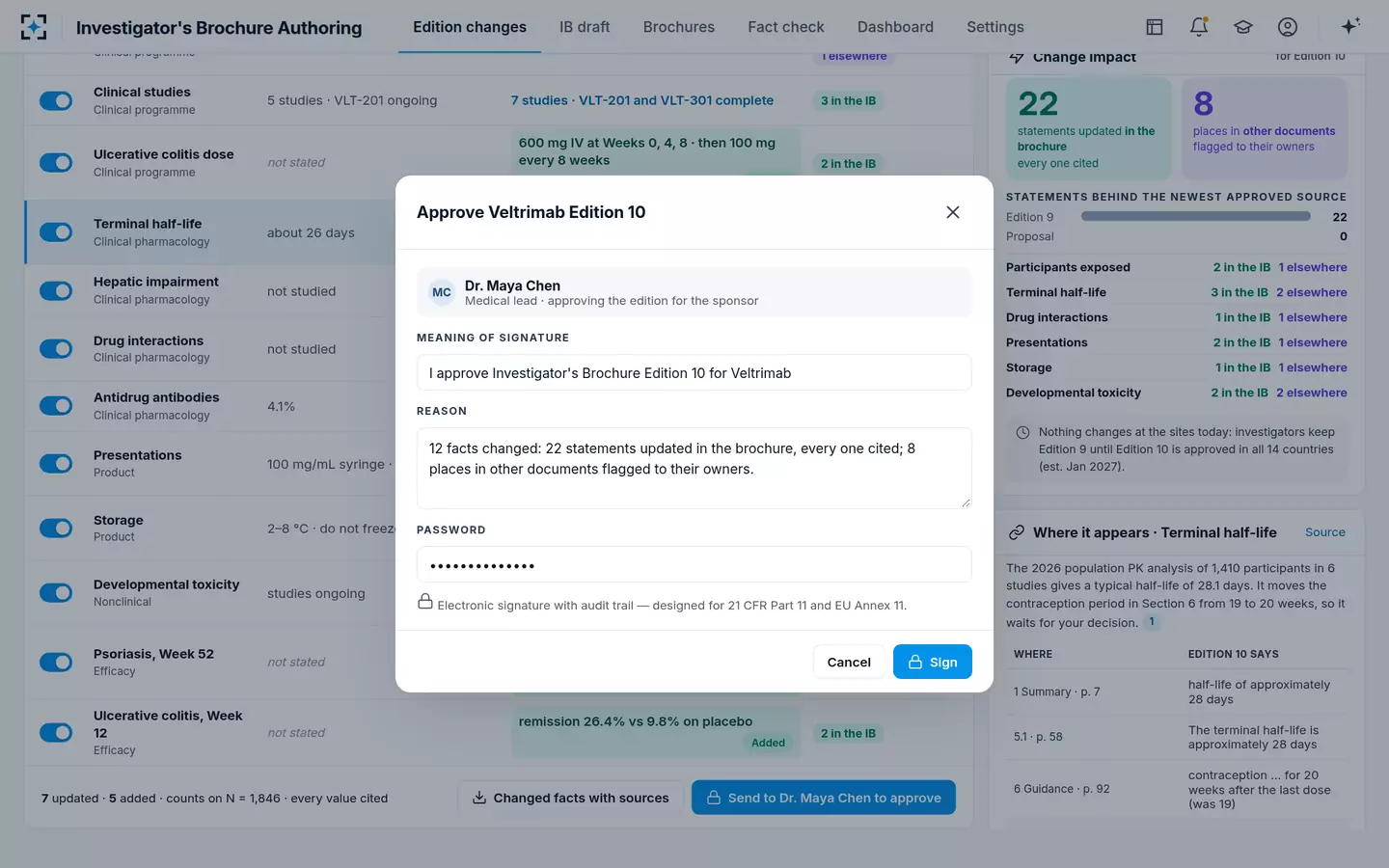Image resolution: width=1389 pixels, height=868 pixels.
Task: Open the notifications bell
Action: pyautogui.click(x=1199, y=27)
